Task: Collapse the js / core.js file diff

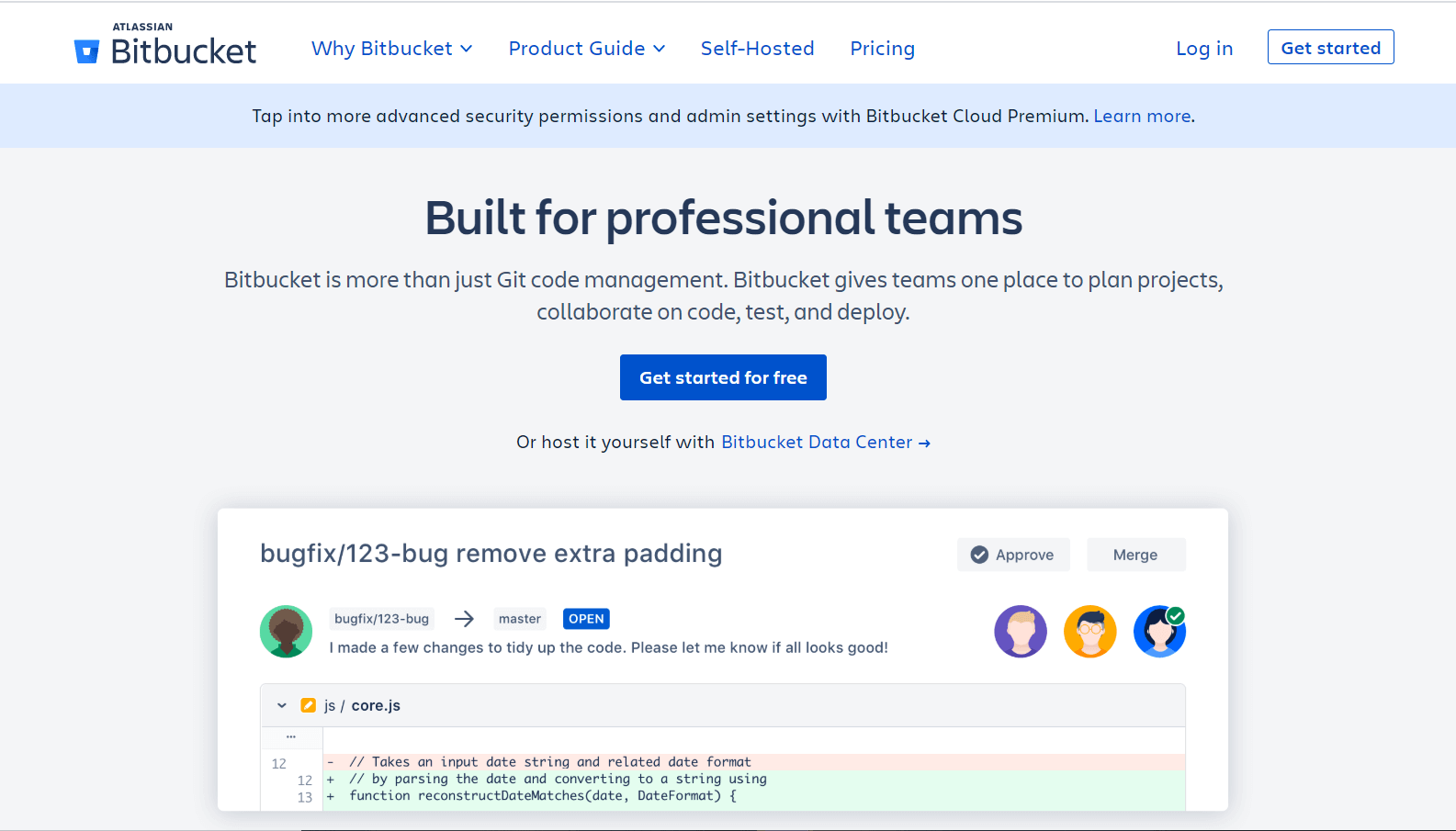Action: pos(282,705)
